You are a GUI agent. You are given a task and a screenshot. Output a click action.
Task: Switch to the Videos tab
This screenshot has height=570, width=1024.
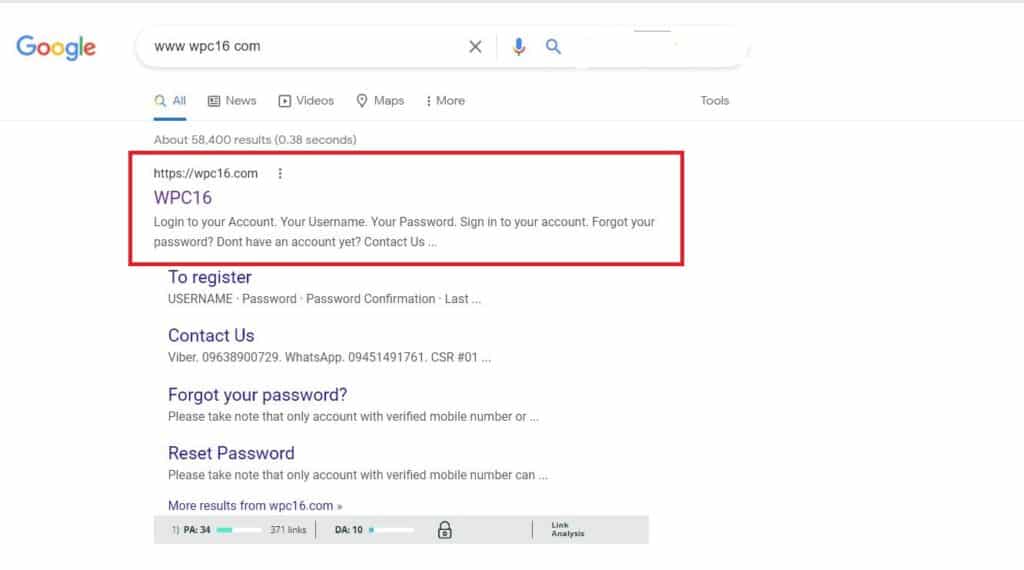click(306, 101)
